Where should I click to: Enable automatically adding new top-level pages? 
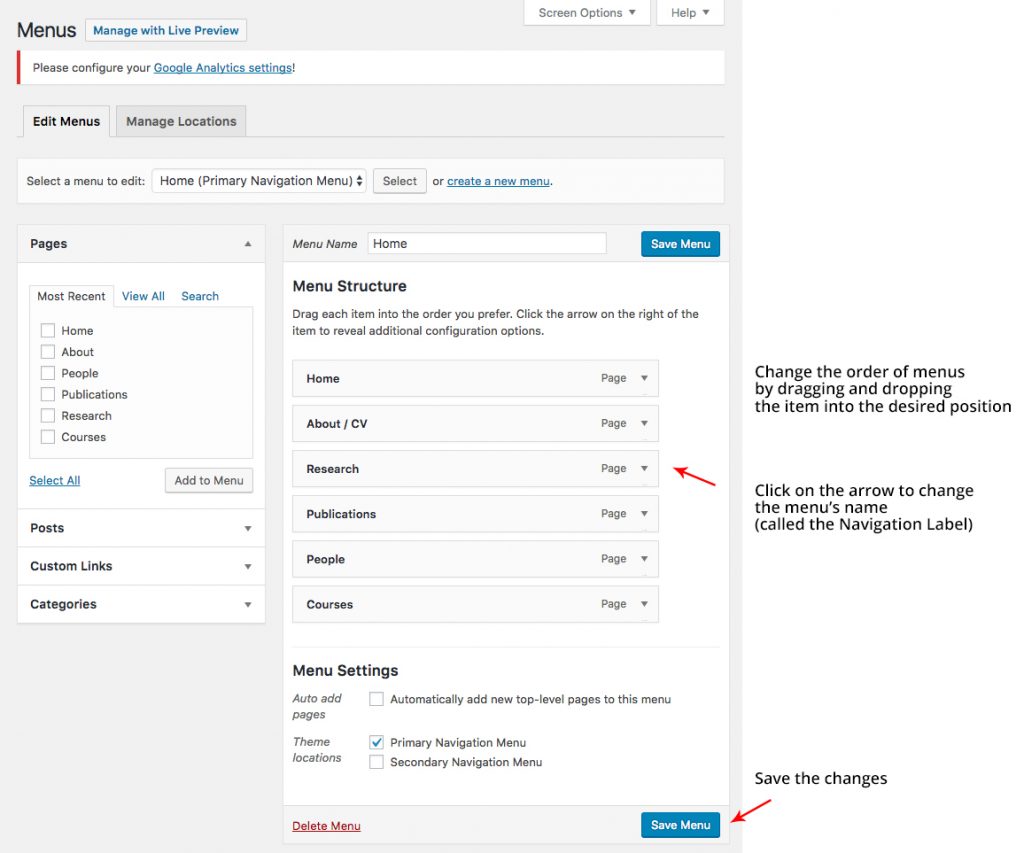[377, 699]
